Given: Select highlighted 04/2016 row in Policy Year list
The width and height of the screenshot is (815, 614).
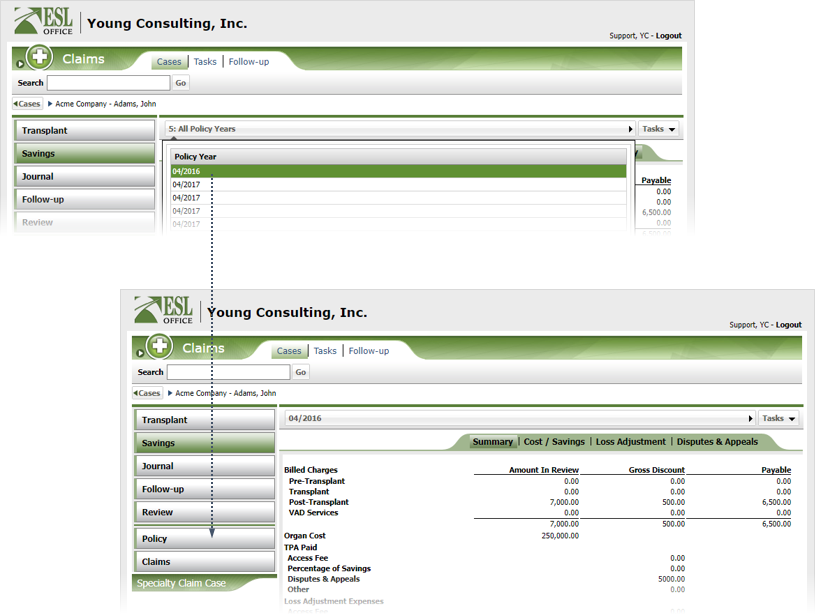Looking at the screenshot, I should pyautogui.click(x=398, y=172).
